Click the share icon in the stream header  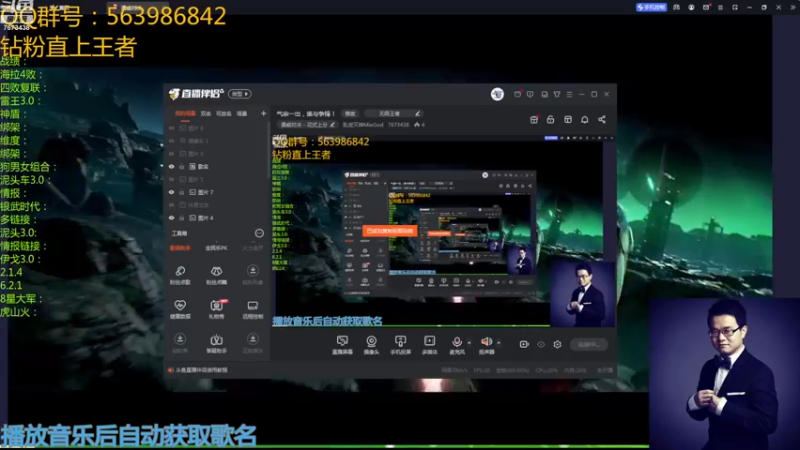[x=602, y=119]
